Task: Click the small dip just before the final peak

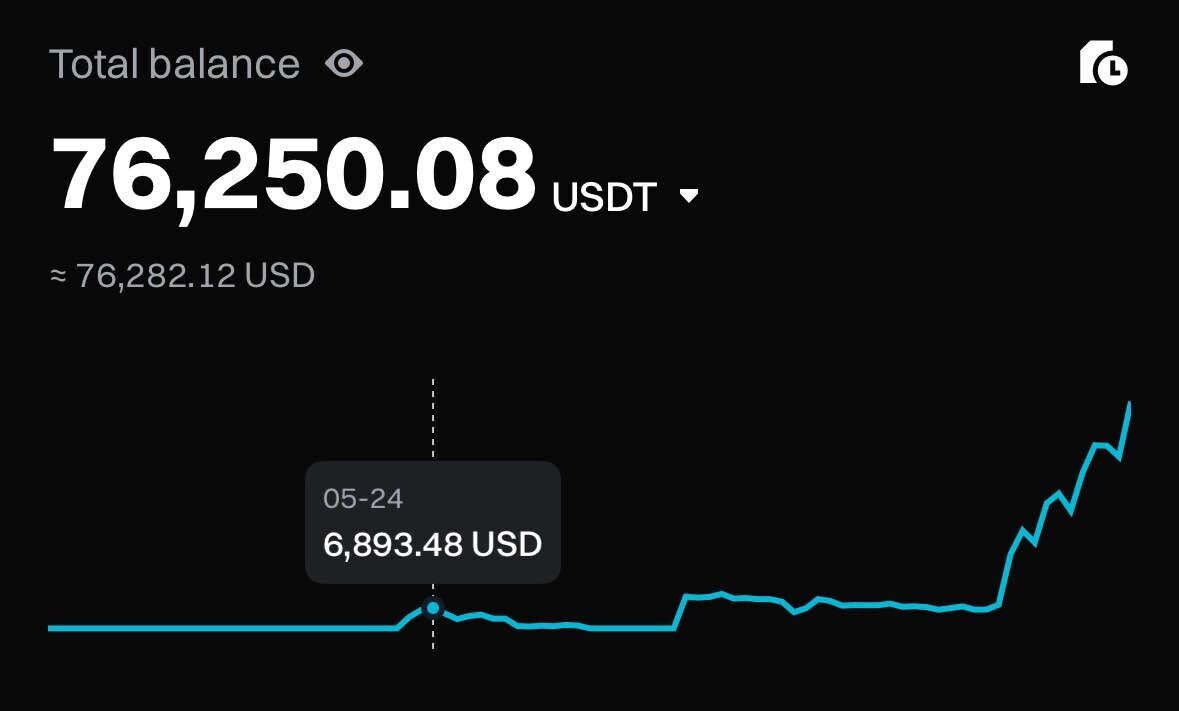Action: (1119, 458)
